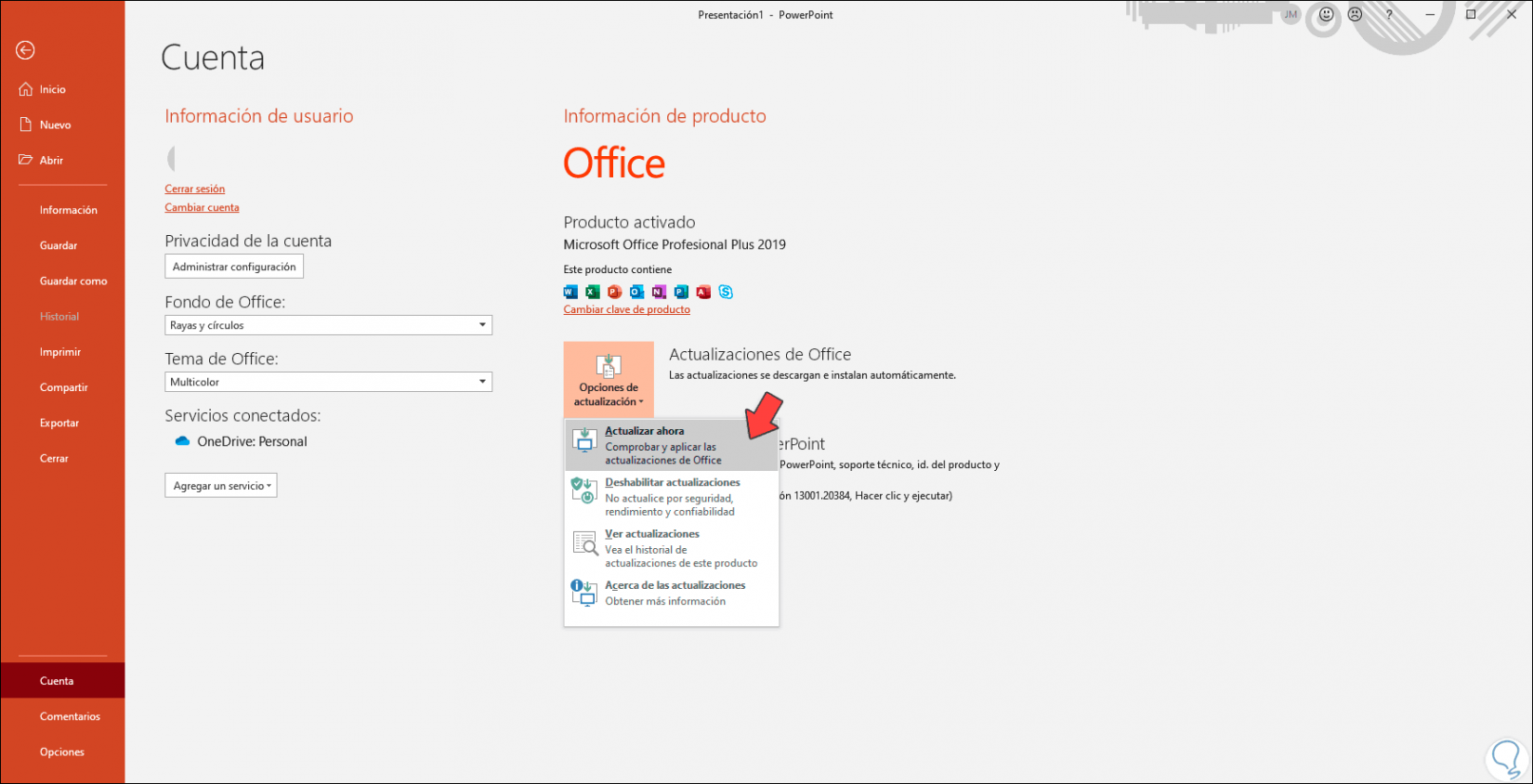
Task: Click the Actualizar ahora icon
Action: 584,440
